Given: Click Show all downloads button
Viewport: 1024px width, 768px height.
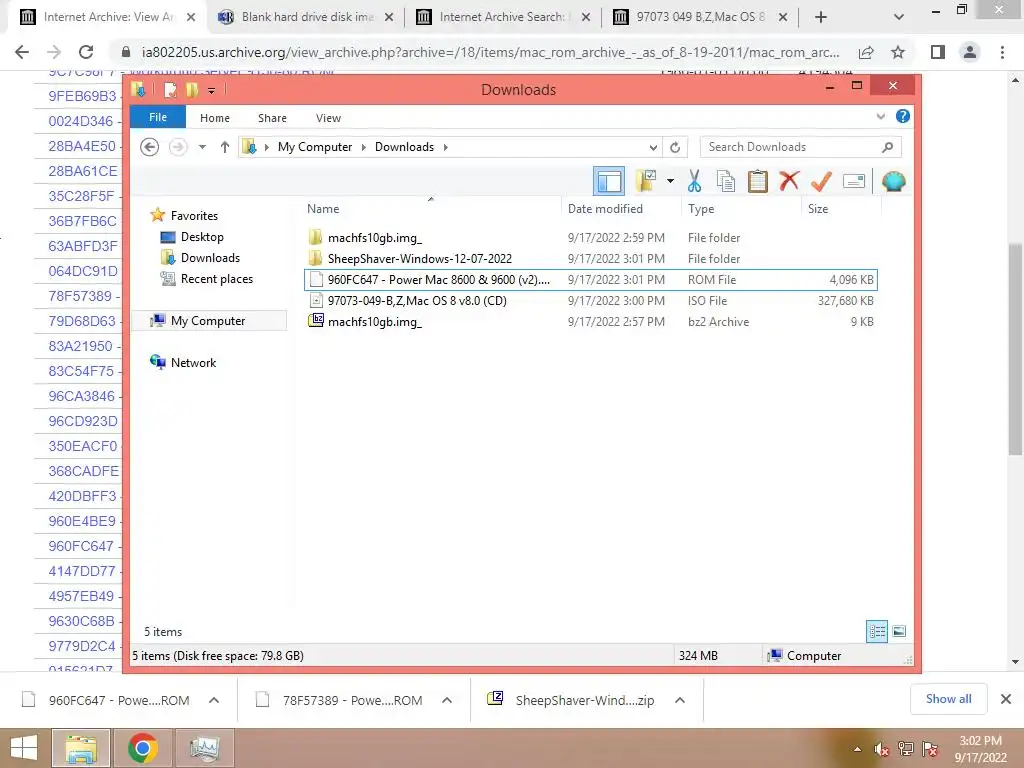Looking at the screenshot, I should (948, 699).
